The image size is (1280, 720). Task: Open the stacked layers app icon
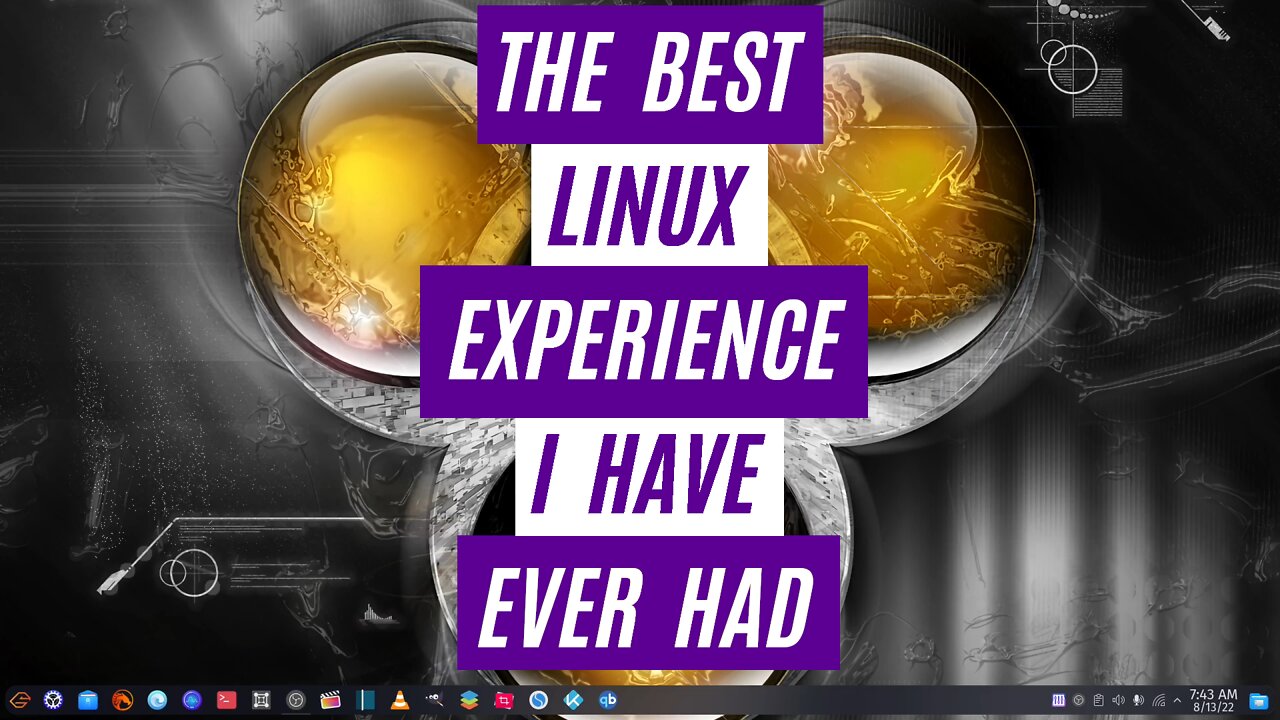click(469, 700)
